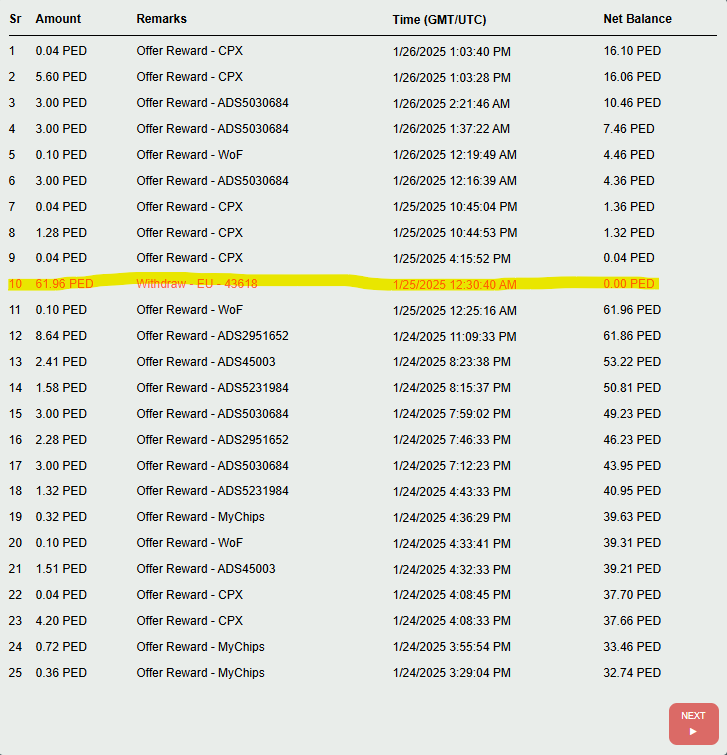Click the time 1/26/2025 1:03:40 PM
The image size is (727, 755).
(x=452, y=52)
